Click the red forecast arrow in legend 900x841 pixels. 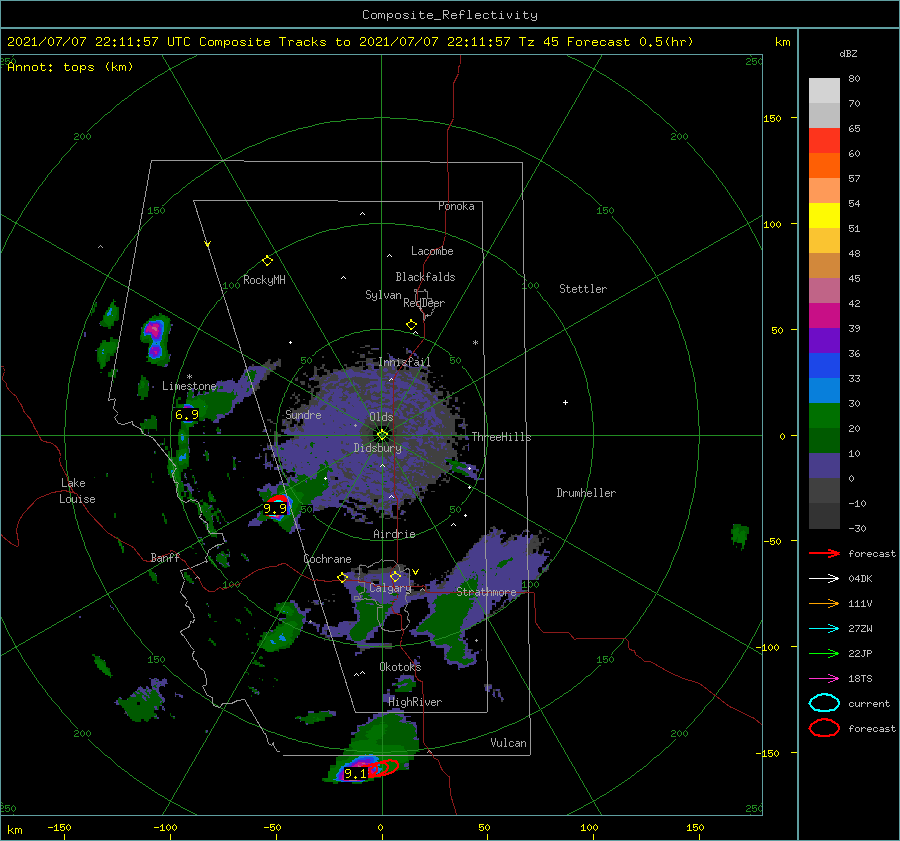824,553
